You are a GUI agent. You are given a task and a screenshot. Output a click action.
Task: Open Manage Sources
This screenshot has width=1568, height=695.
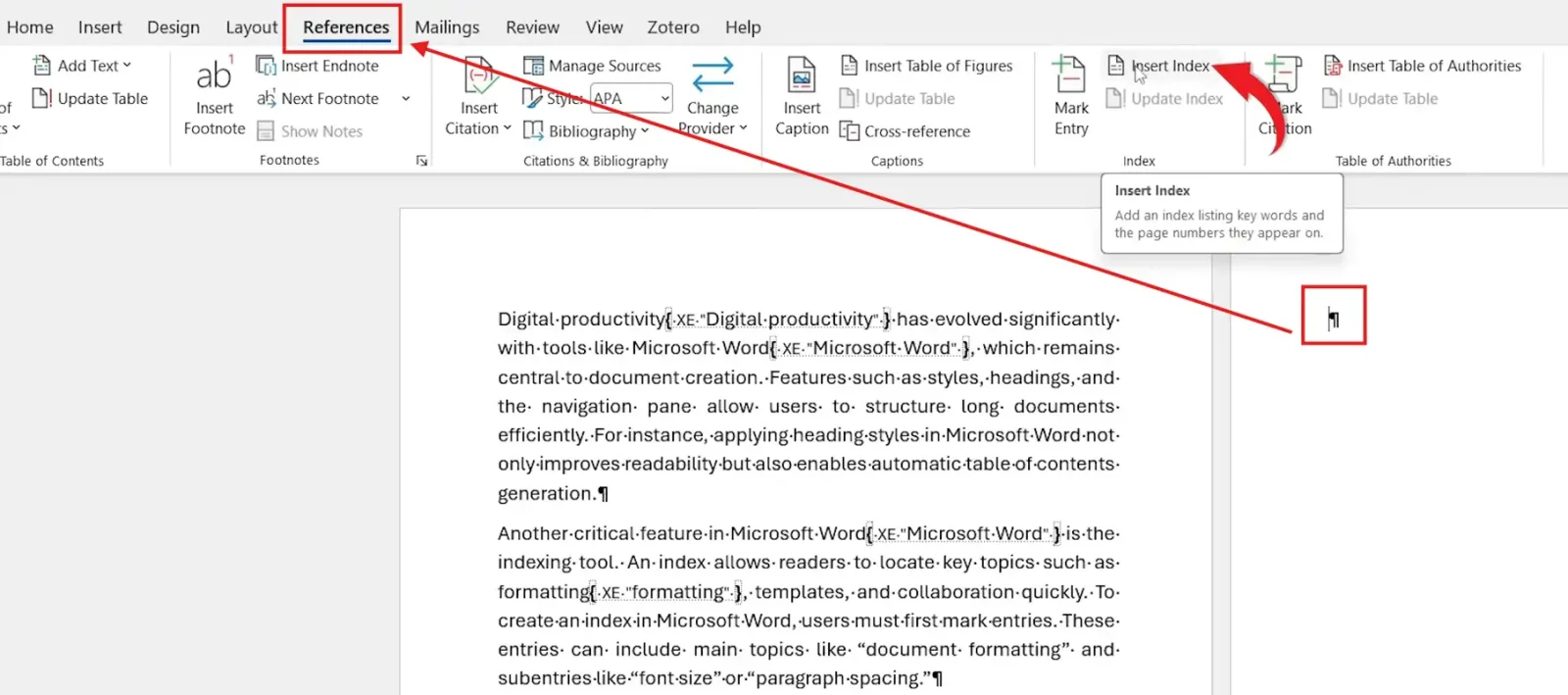click(x=592, y=66)
